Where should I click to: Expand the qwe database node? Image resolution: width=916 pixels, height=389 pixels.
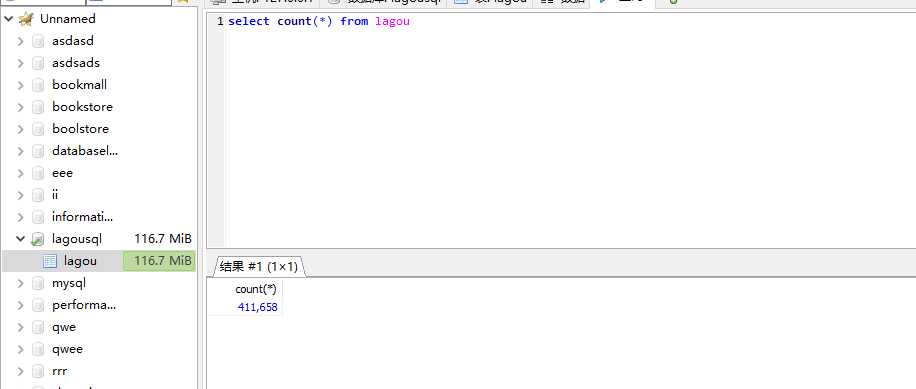click(x=20, y=327)
